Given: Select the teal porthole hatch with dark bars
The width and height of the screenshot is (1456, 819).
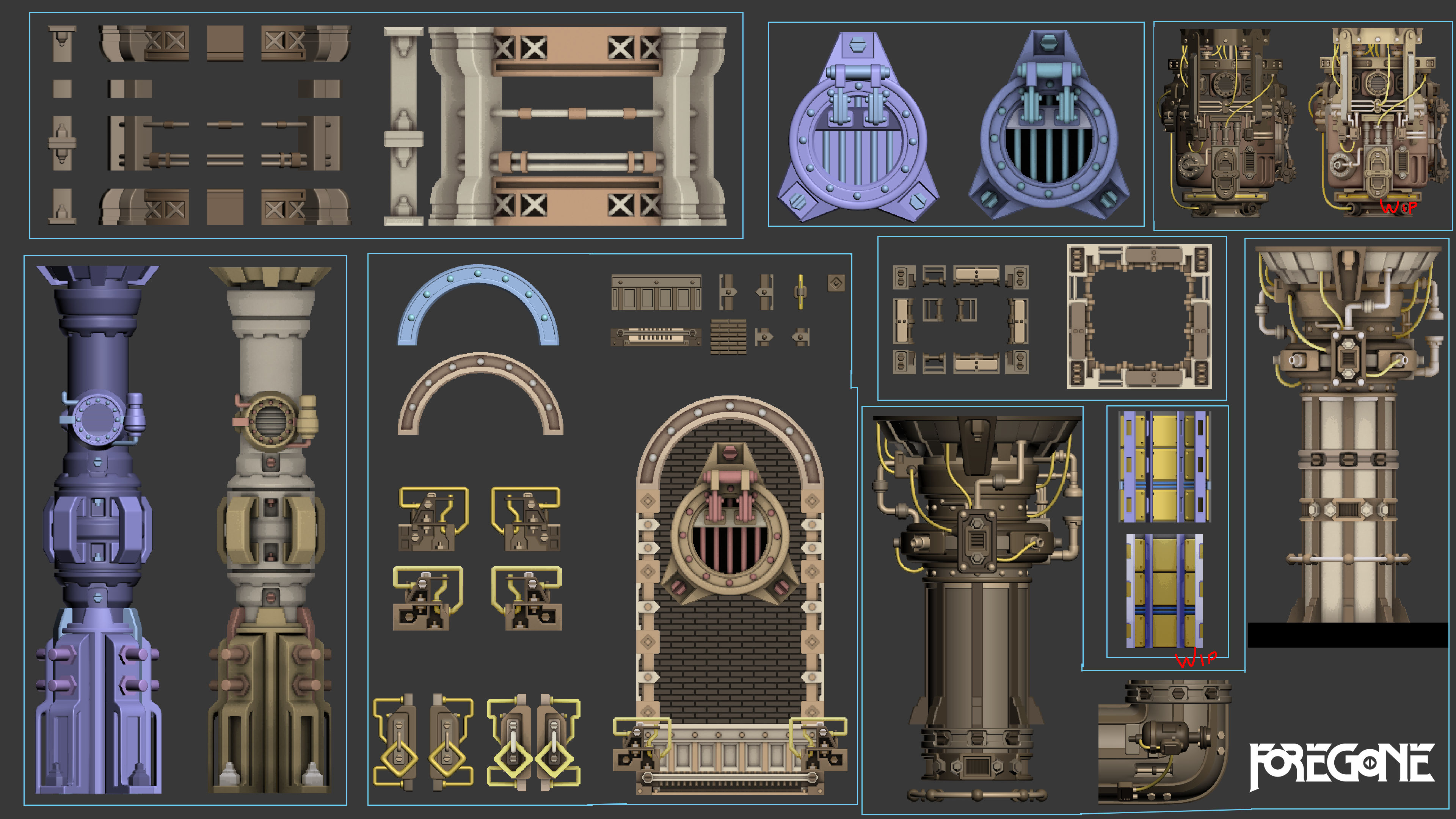Looking at the screenshot, I should coord(1049,125).
